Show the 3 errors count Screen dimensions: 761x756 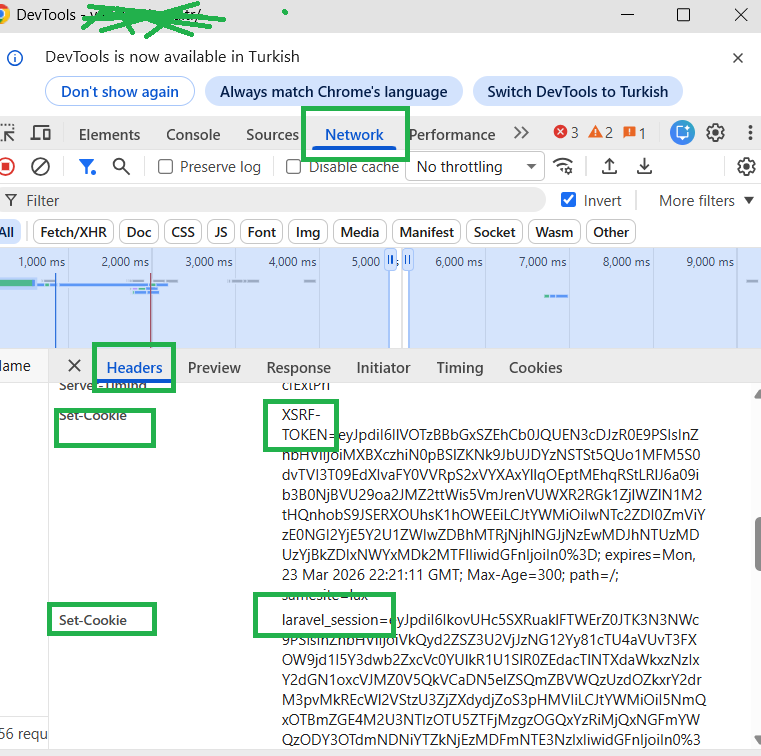[566, 132]
